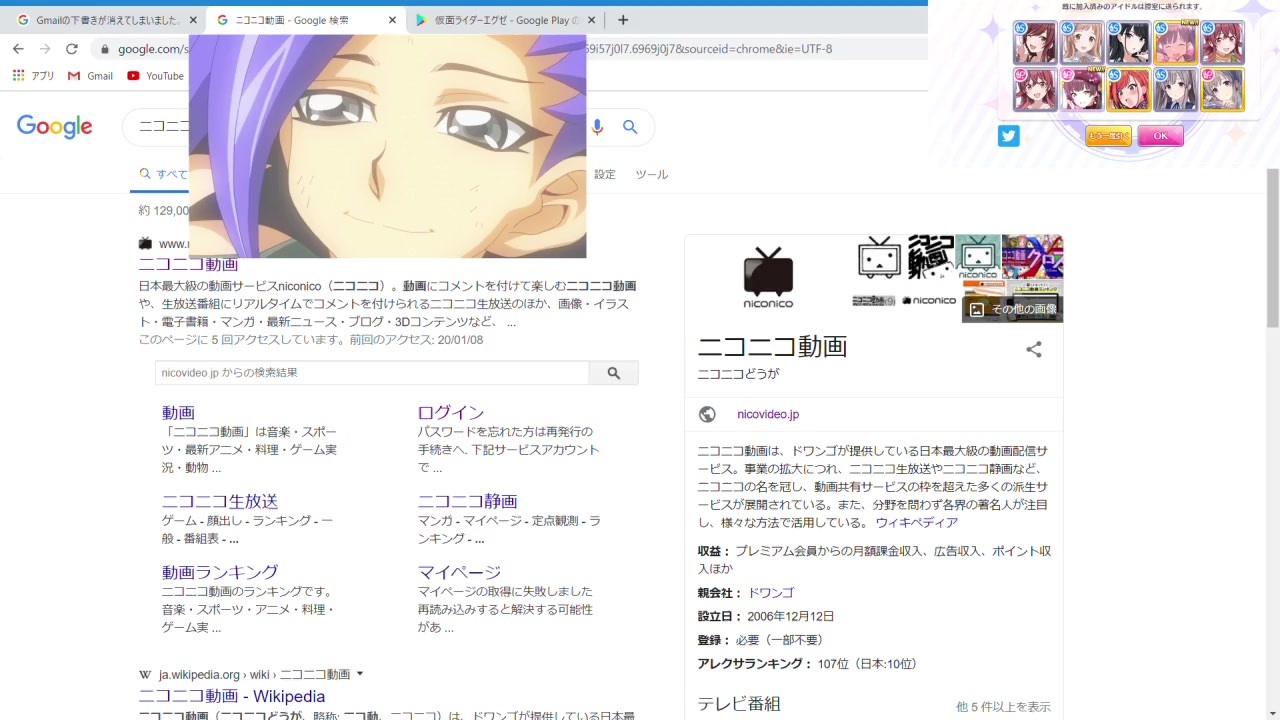Select the top-row idol card marked NEW
The height and width of the screenshot is (720, 1280).
1176,43
